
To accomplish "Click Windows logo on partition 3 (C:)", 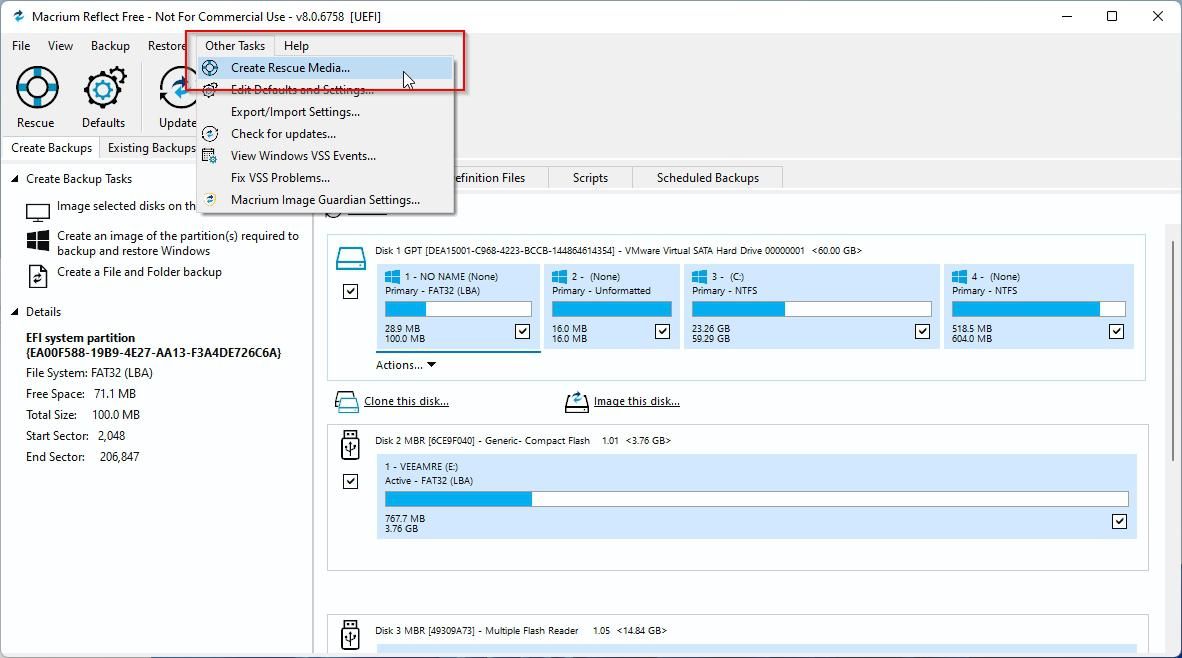I will coord(700,277).
